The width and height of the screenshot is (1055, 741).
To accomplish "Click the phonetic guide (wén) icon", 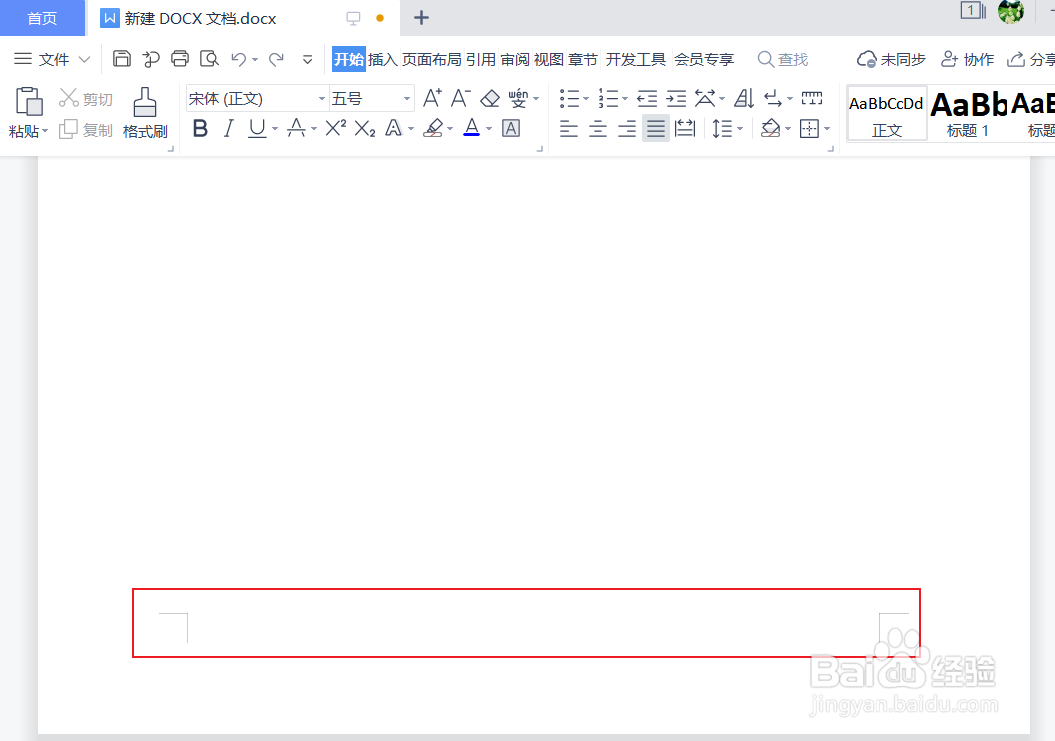I will [517, 98].
